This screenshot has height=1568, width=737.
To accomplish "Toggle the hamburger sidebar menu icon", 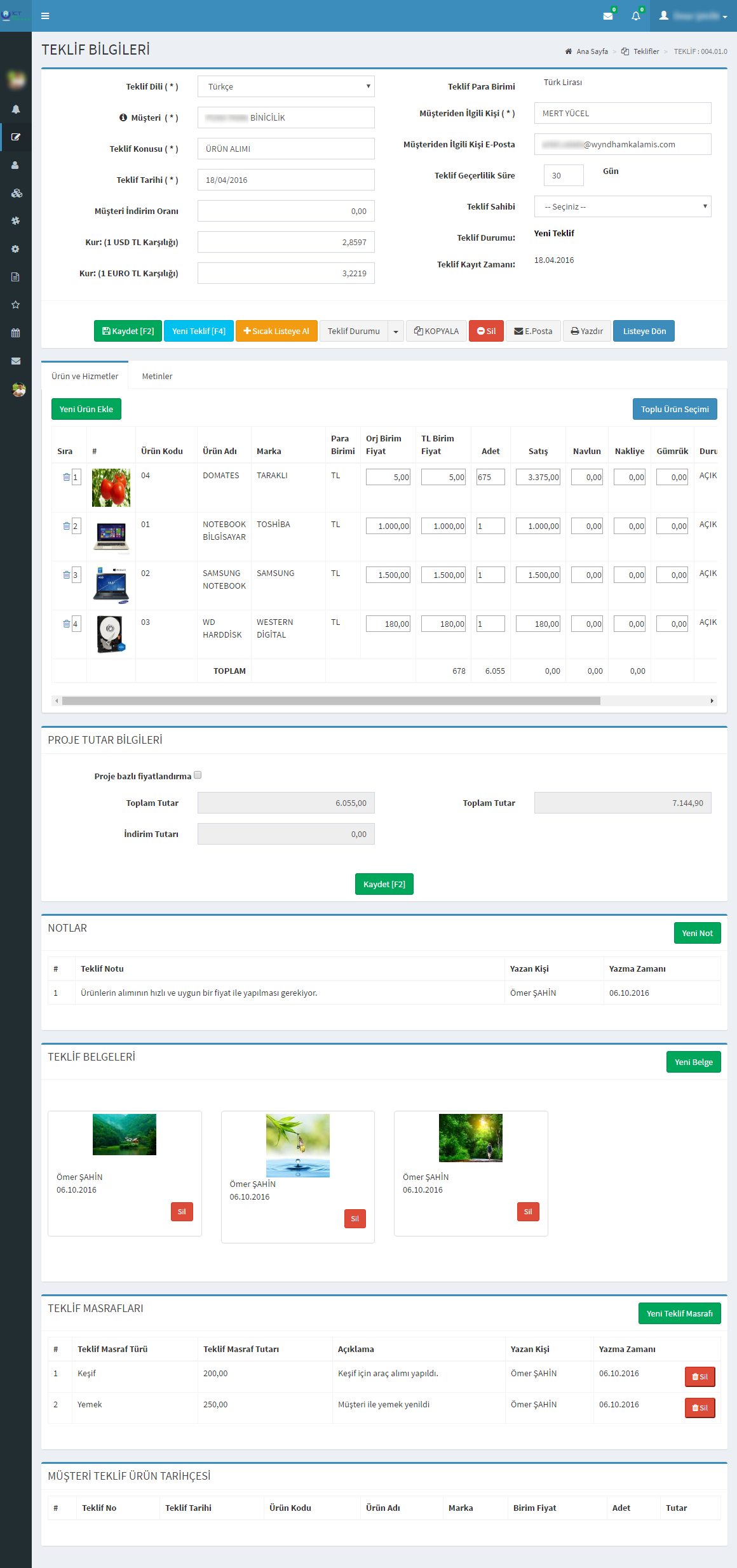I will (x=45, y=16).
